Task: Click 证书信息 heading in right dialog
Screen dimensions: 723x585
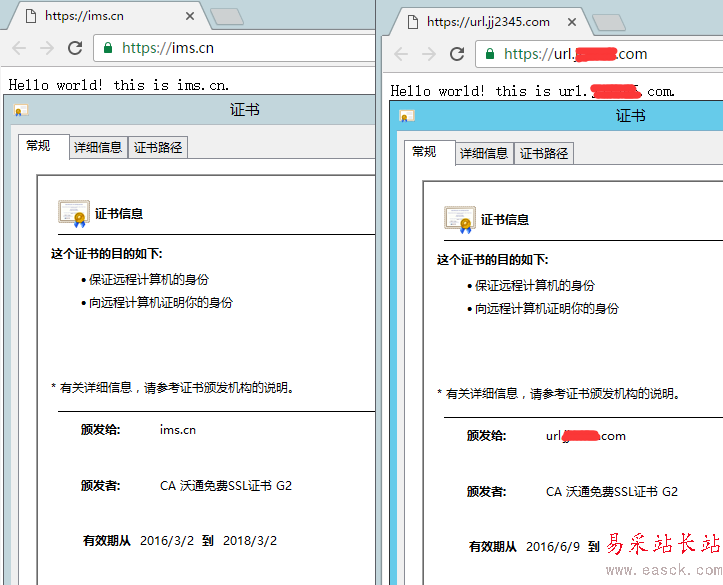Action: [x=505, y=219]
